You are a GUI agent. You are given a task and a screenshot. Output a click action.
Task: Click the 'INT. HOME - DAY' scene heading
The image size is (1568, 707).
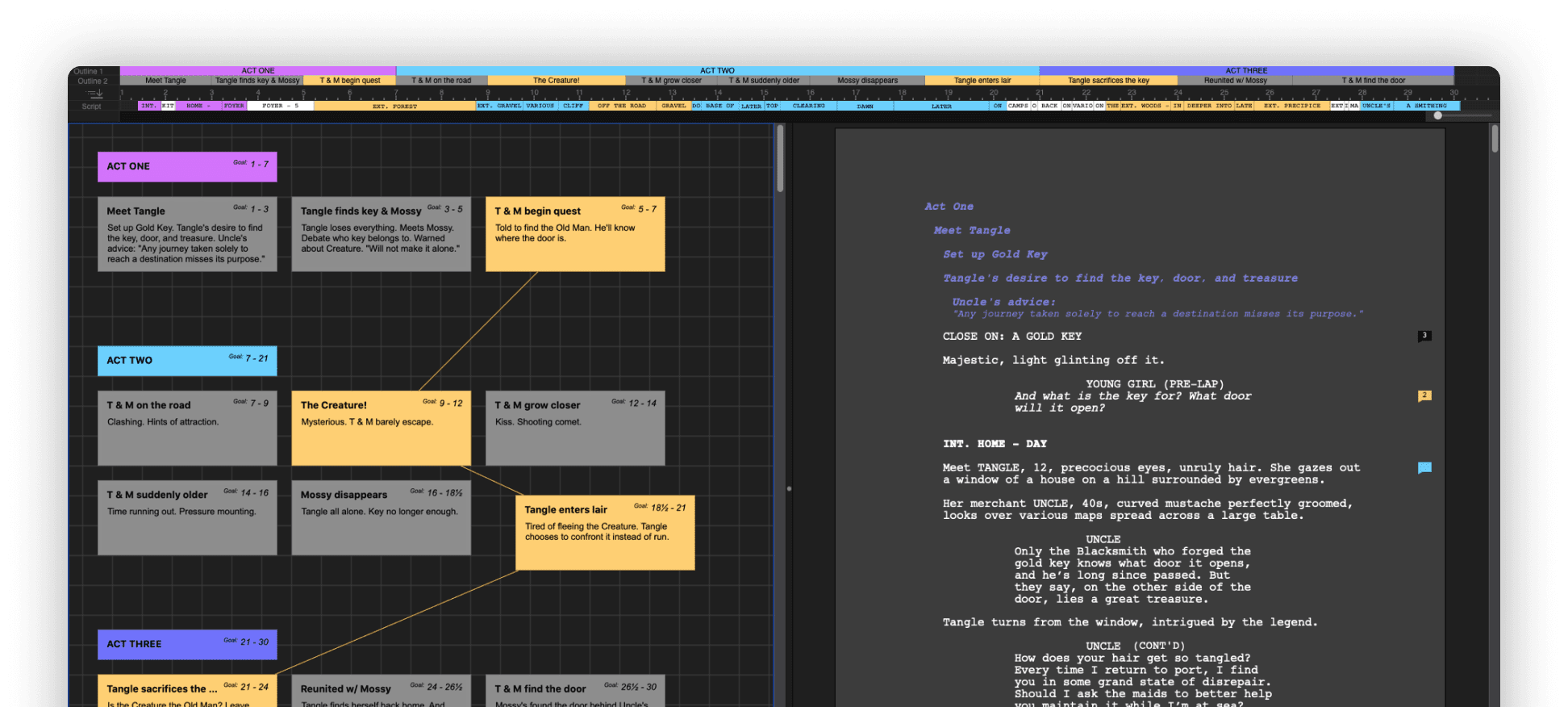coord(995,444)
